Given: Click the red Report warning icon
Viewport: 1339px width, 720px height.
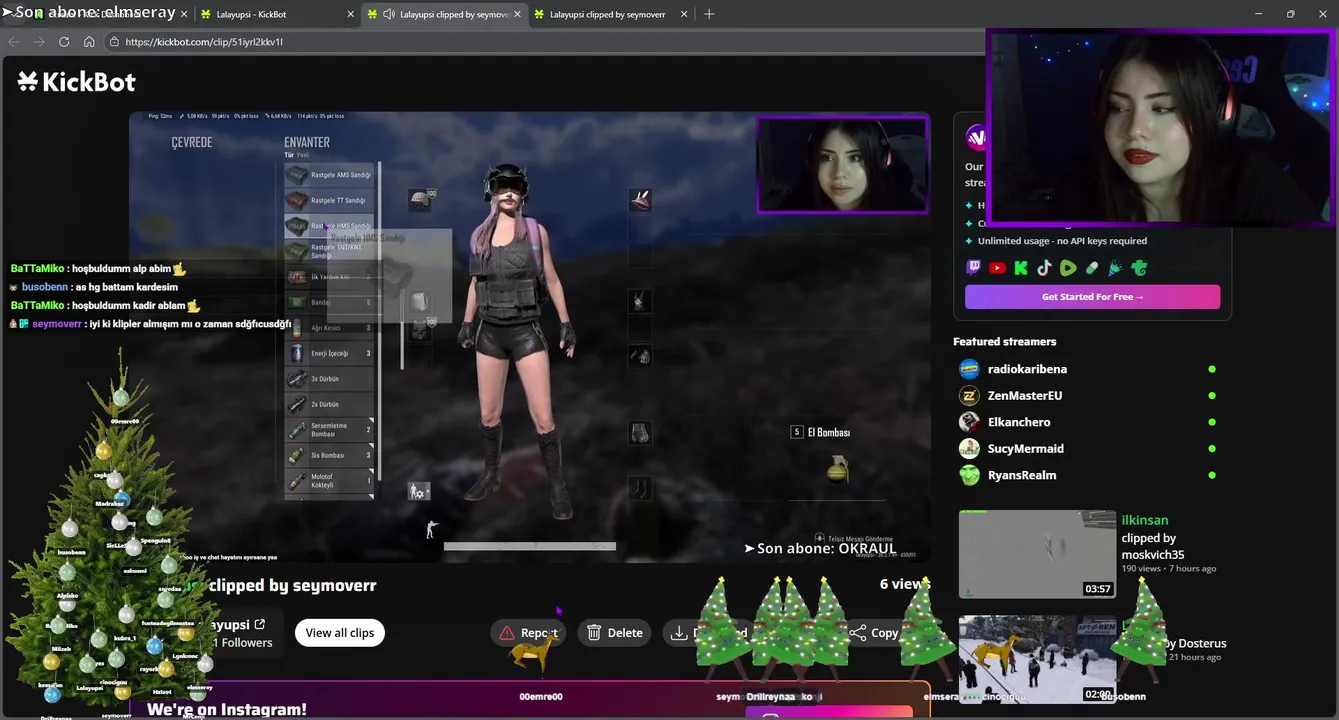Looking at the screenshot, I should 507,633.
